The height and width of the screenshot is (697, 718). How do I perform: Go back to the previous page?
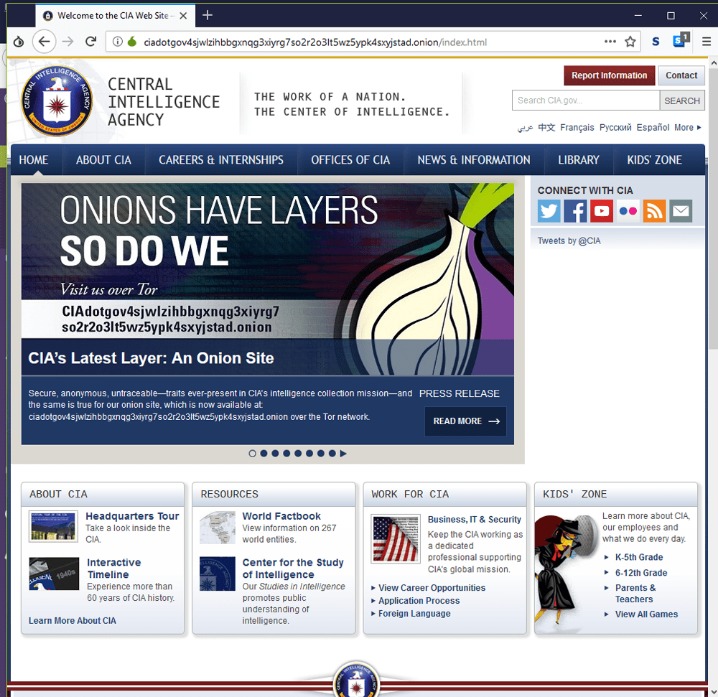coord(44,42)
